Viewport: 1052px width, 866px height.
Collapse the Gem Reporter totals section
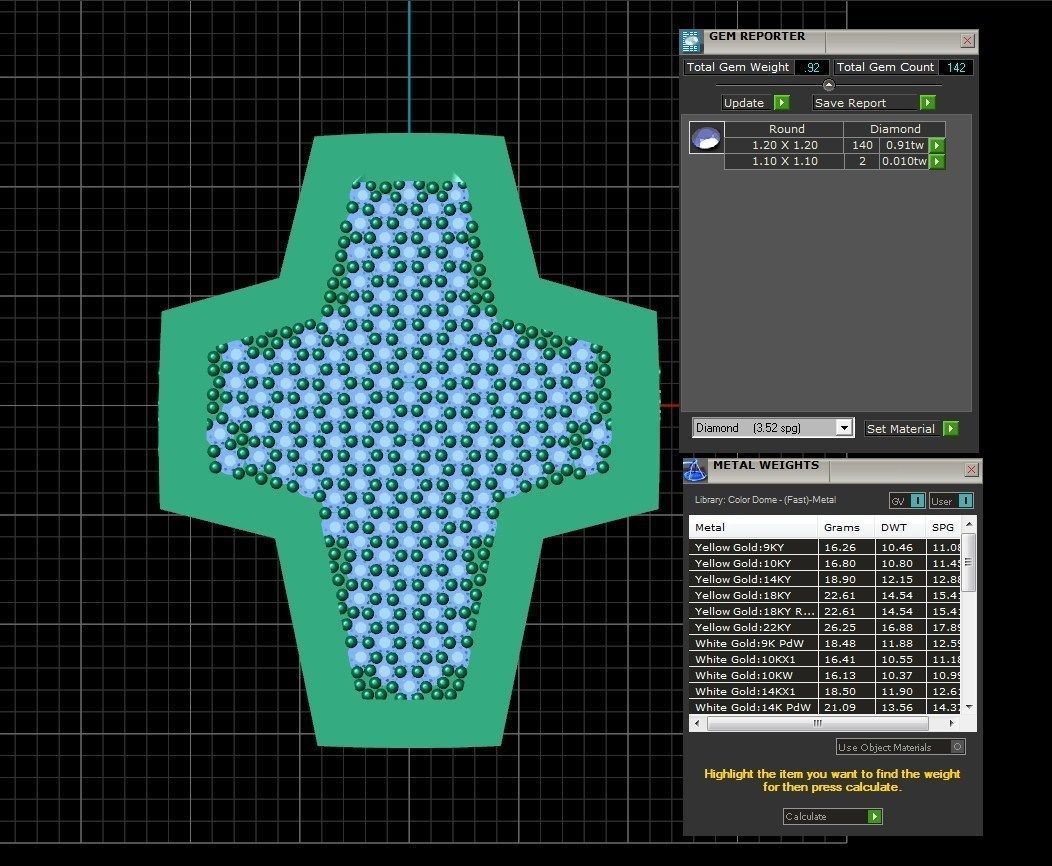coord(829,85)
